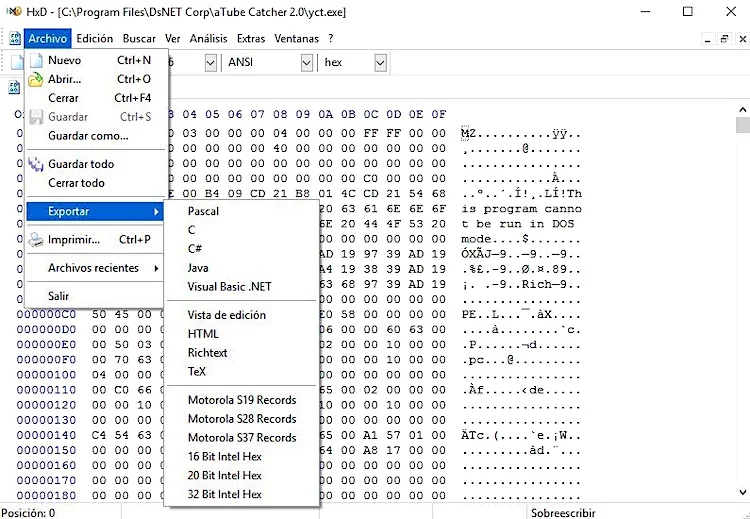
Task: Click the HxD document icon in menu bar
Action: point(15,39)
